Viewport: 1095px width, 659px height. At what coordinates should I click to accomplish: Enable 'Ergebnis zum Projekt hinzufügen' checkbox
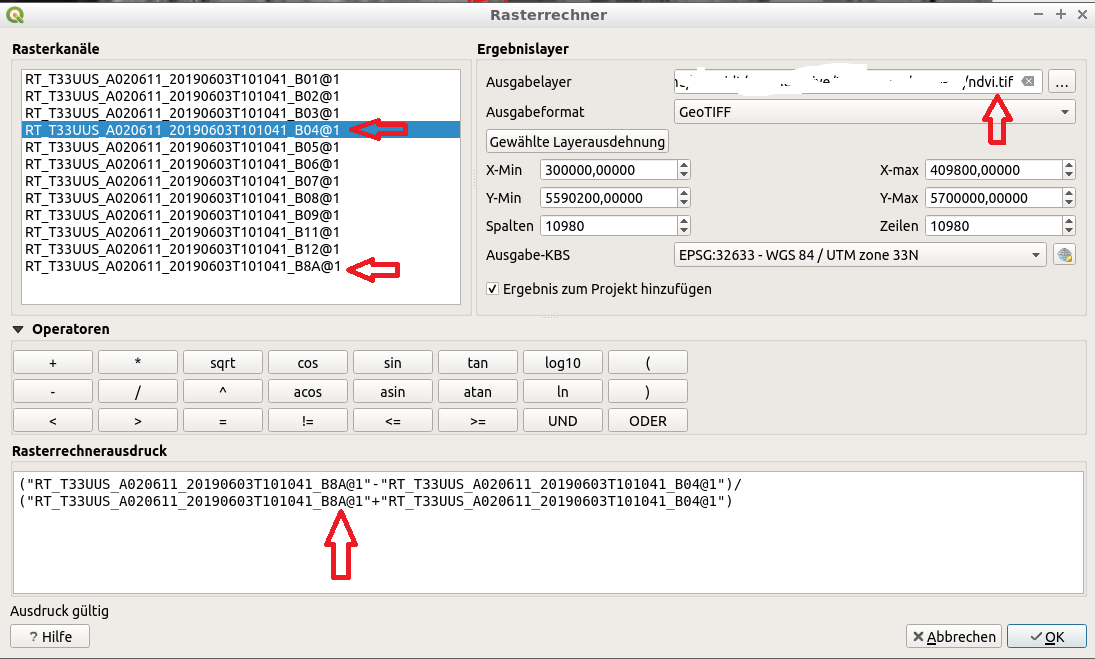point(492,289)
